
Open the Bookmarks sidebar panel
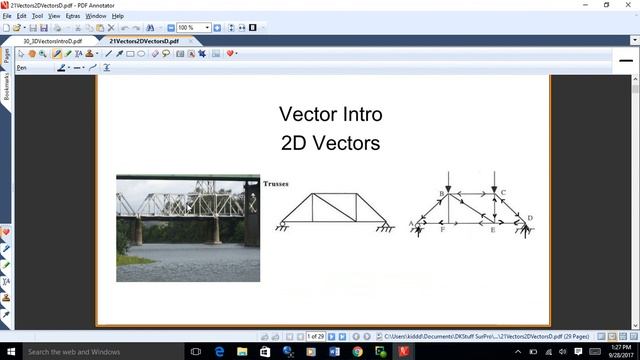click(x=6, y=87)
